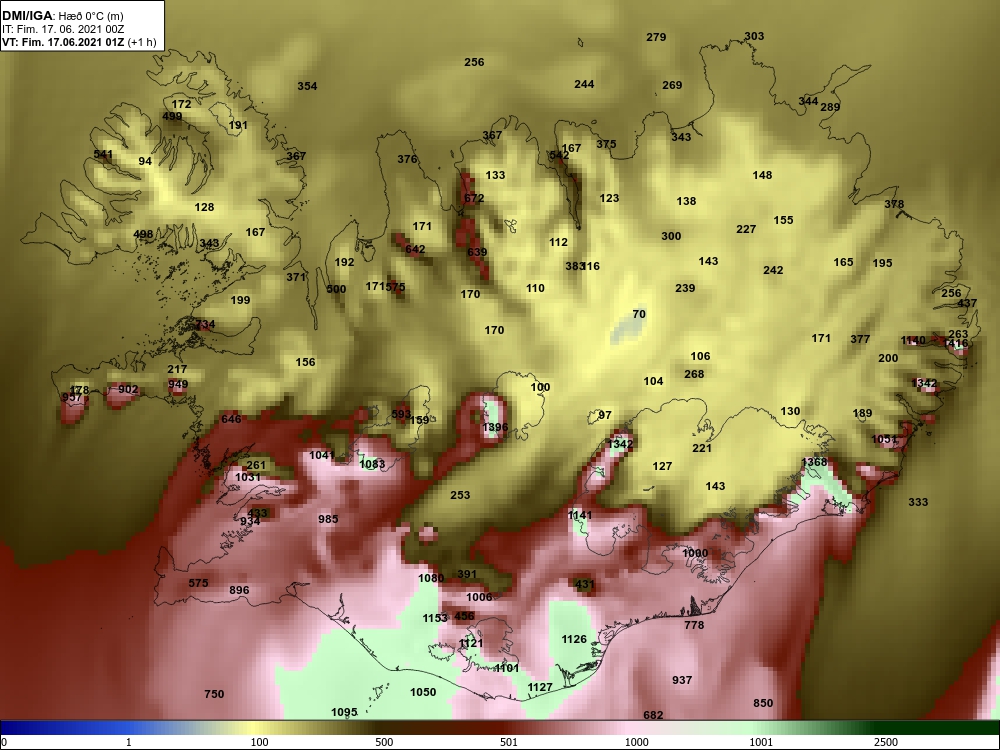
Task: Click the map value 253
Action: [460, 496]
